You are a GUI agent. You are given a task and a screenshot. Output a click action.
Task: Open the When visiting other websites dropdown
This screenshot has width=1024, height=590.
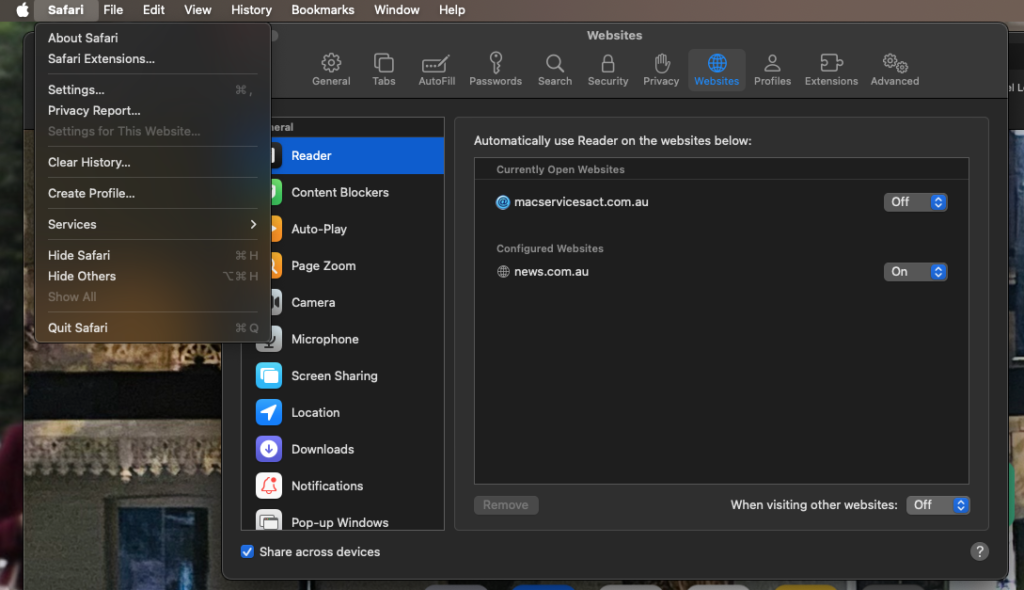click(x=938, y=505)
